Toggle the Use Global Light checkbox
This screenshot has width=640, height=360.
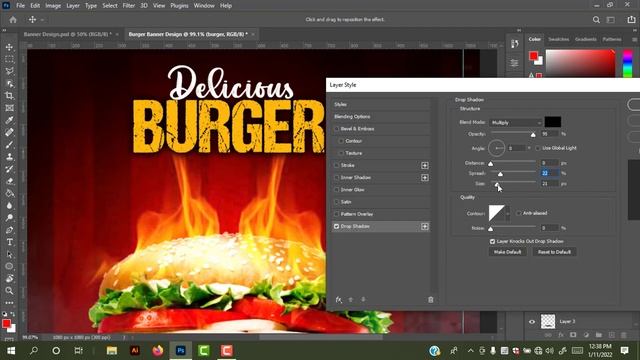tap(538, 148)
